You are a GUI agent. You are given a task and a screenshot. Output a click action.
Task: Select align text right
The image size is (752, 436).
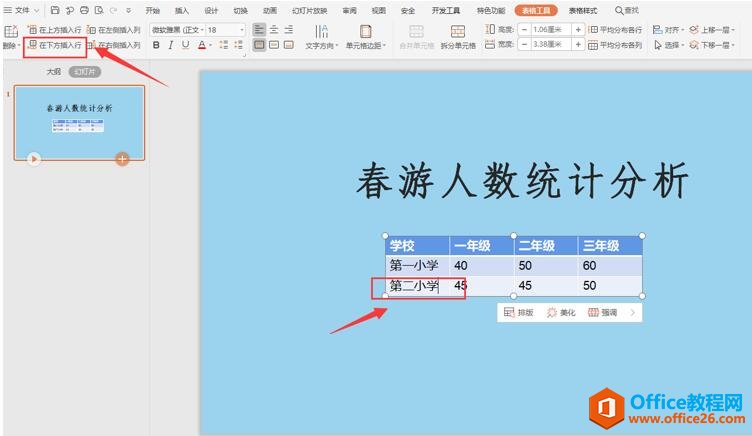tap(288, 30)
